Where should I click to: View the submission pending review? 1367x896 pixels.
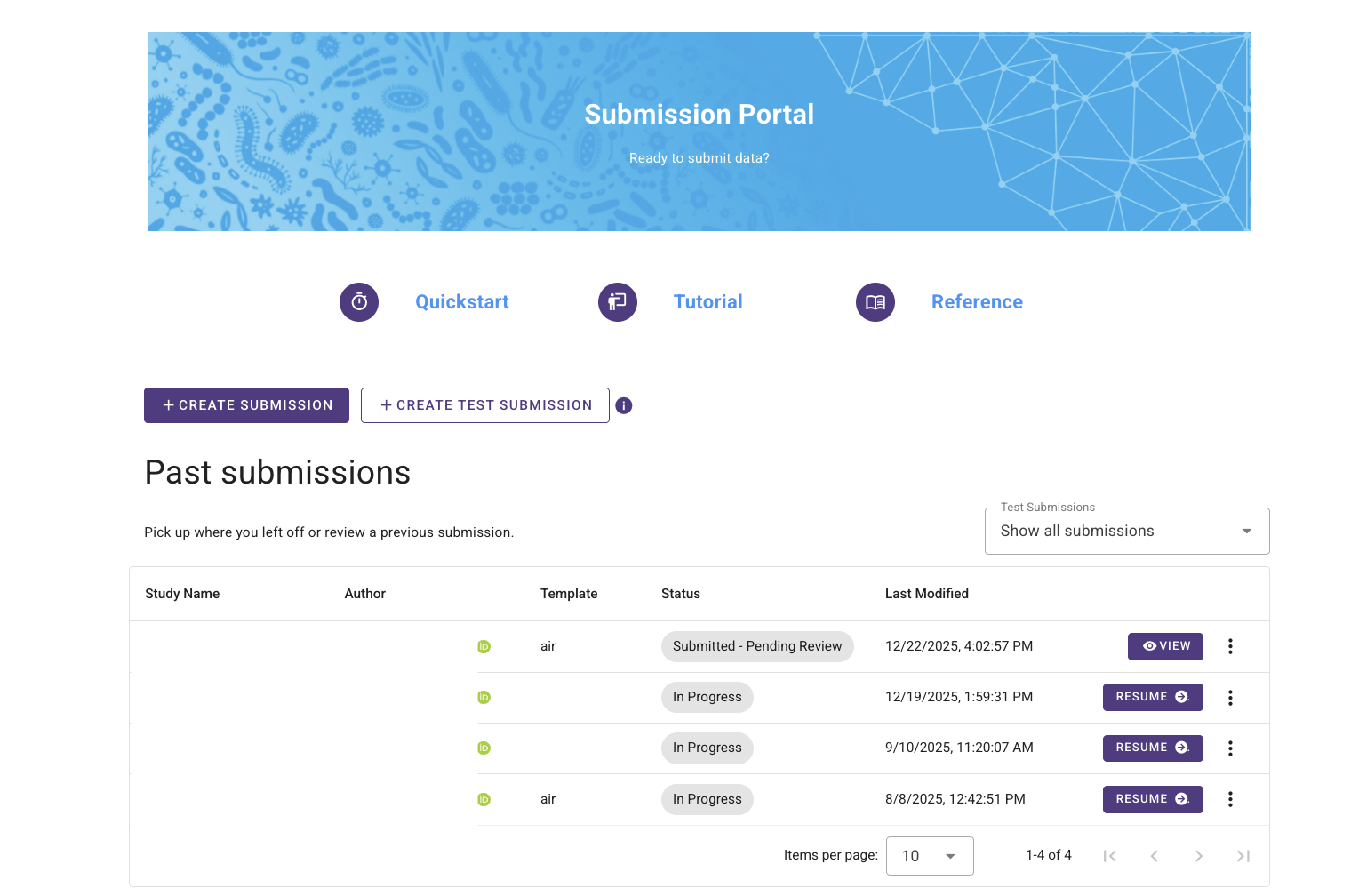click(1165, 646)
